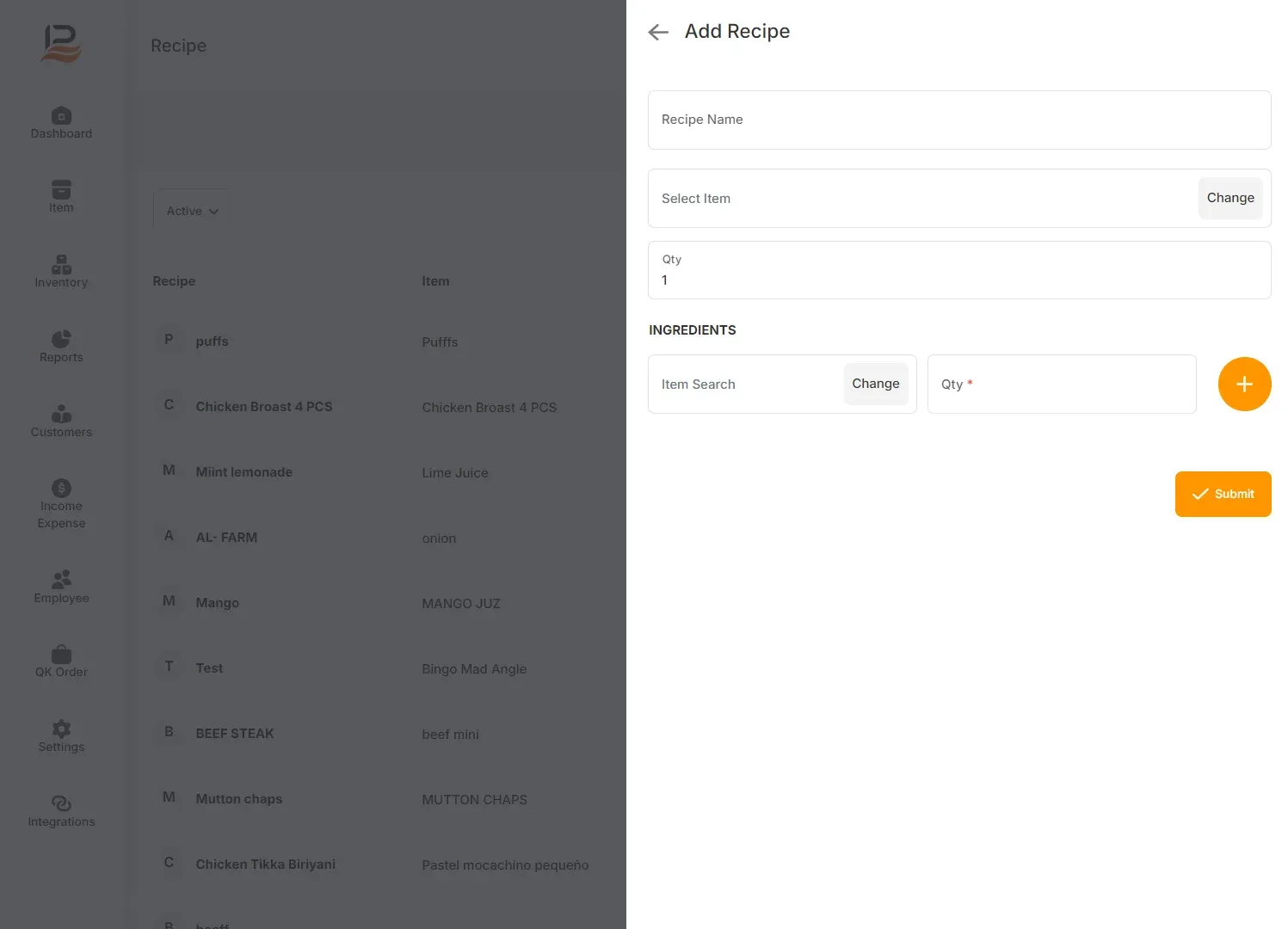Select the AL- FARM recipe row
Viewport: 1288px width, 929px height.
pyautogui.click(x=226, y=538)
